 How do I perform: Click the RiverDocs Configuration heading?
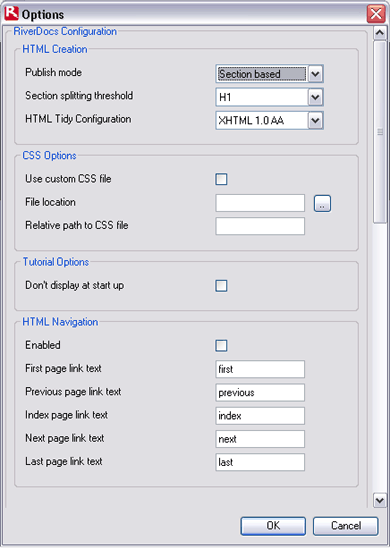tap(65, 31)
